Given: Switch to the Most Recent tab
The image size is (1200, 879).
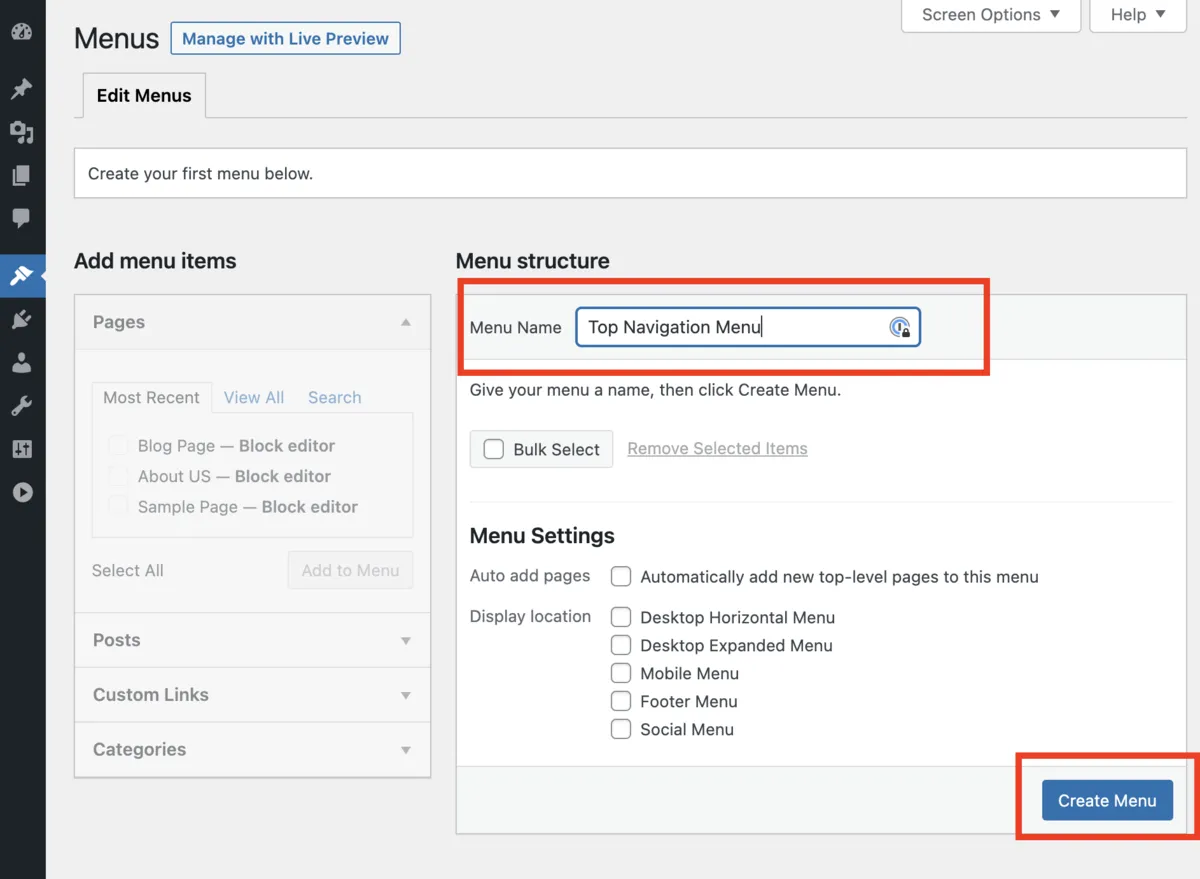Looking at the screenshot, I should coord(151,397).
